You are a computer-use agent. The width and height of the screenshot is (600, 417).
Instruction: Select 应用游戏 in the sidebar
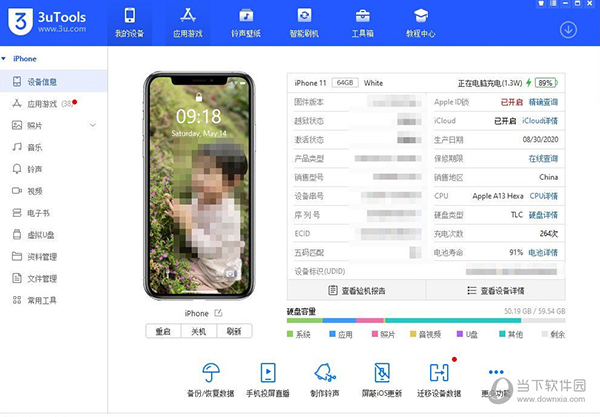(x=54, y=103)
